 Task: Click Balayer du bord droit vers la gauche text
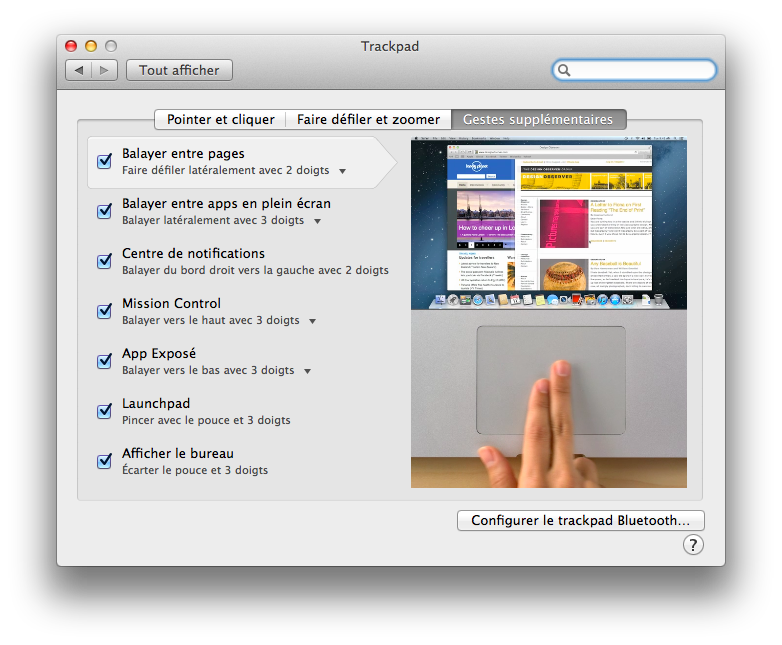click(255, 270)
